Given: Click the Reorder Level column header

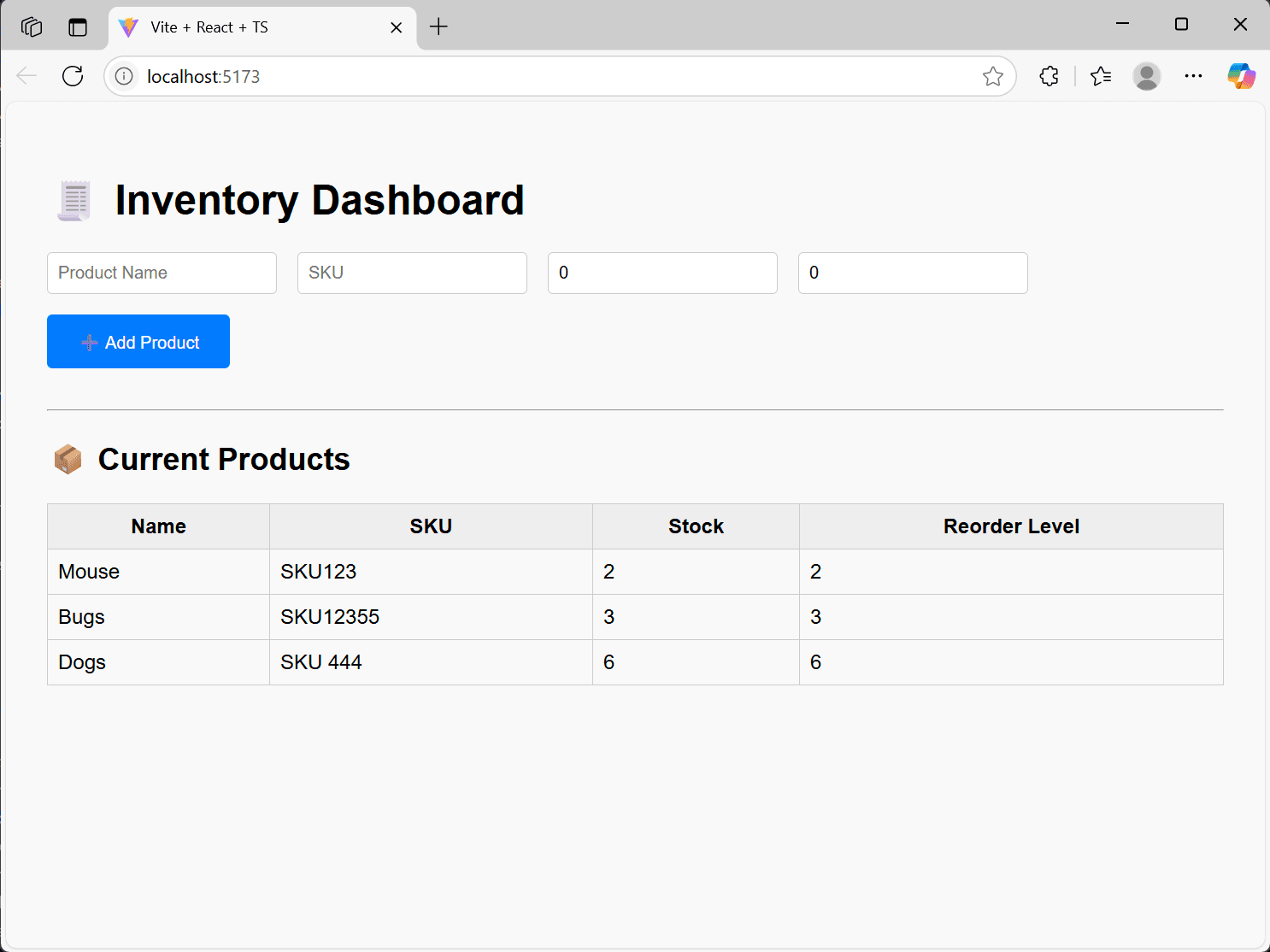Looking at the screenshot, I should click(x=1011, y=526).
